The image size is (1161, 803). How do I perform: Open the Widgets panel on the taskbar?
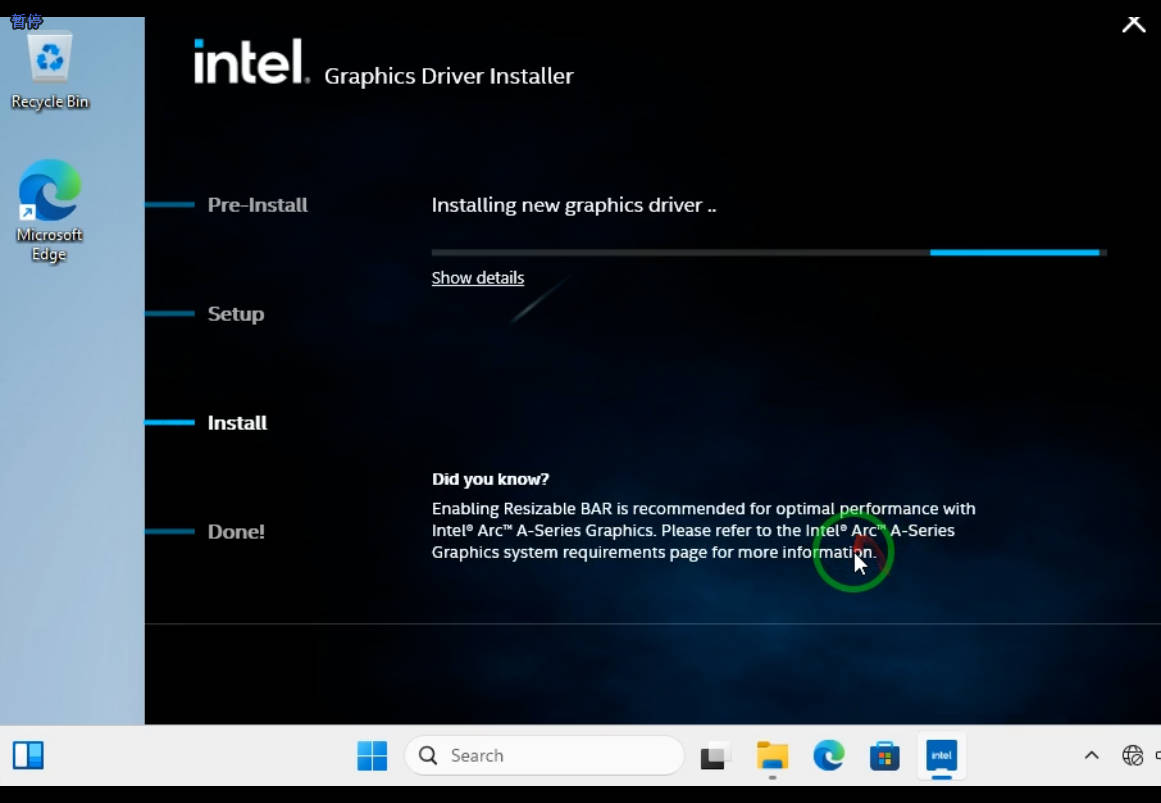point(29,756)
